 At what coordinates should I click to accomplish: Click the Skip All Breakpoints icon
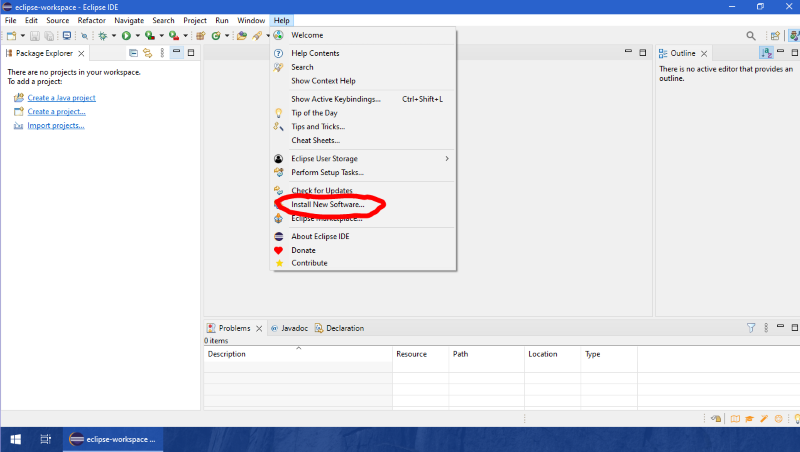coord(84,36)
